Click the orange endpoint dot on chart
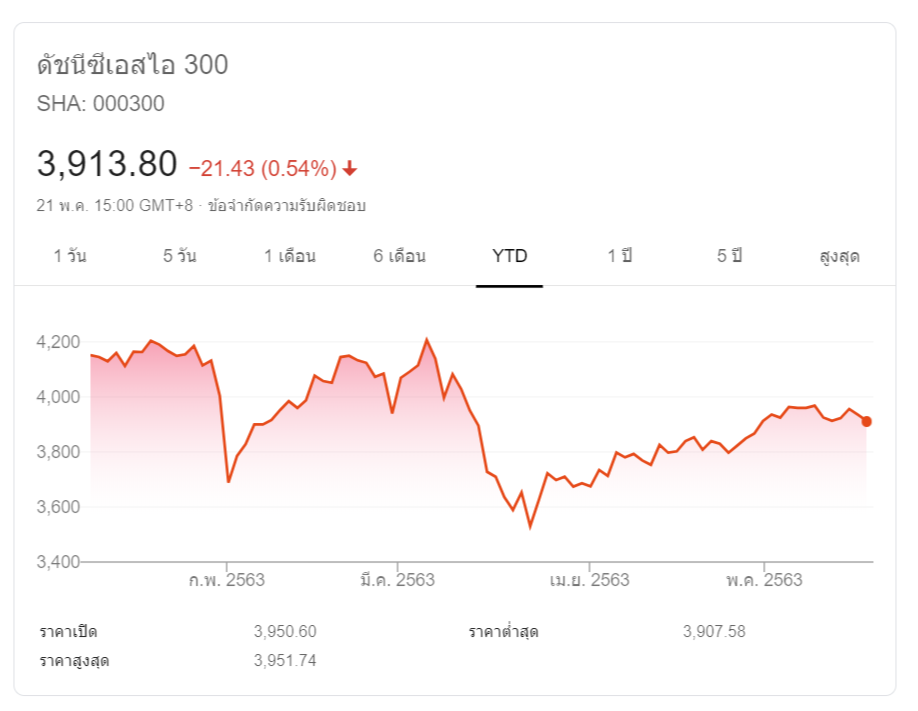Viewport: 918px width, 711px height. coord(866,422)
